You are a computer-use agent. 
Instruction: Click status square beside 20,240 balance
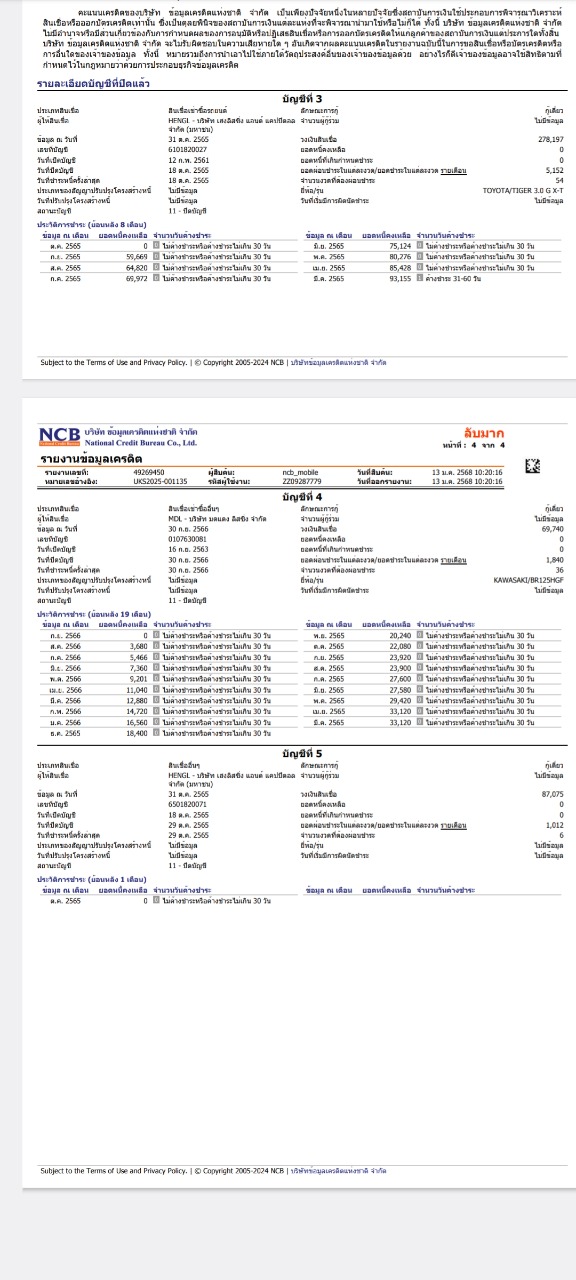tap(420, 635)
